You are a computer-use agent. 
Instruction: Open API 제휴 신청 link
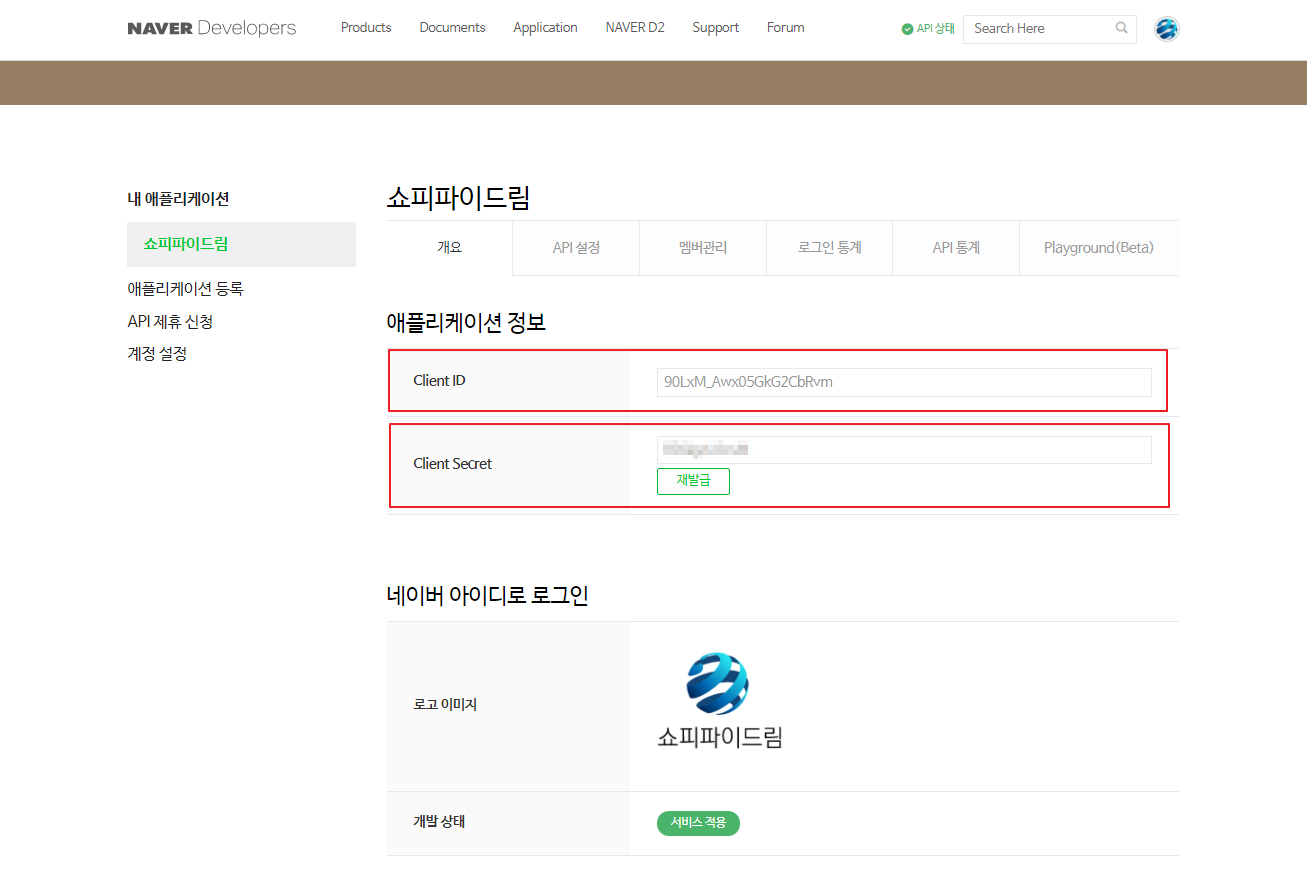tap(170, 322)
